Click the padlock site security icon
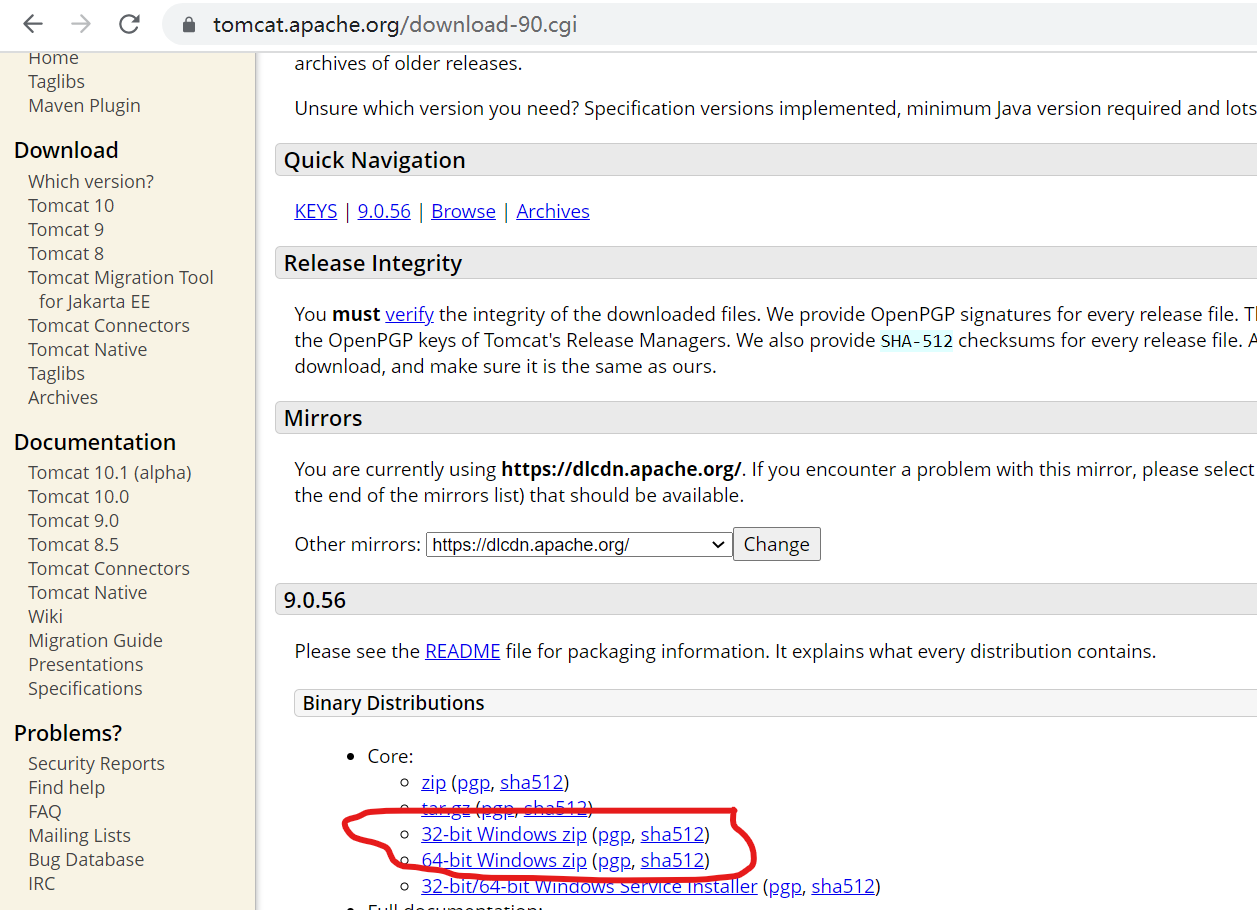Viewport: 1257px width, 910px height. click(188, 25)
